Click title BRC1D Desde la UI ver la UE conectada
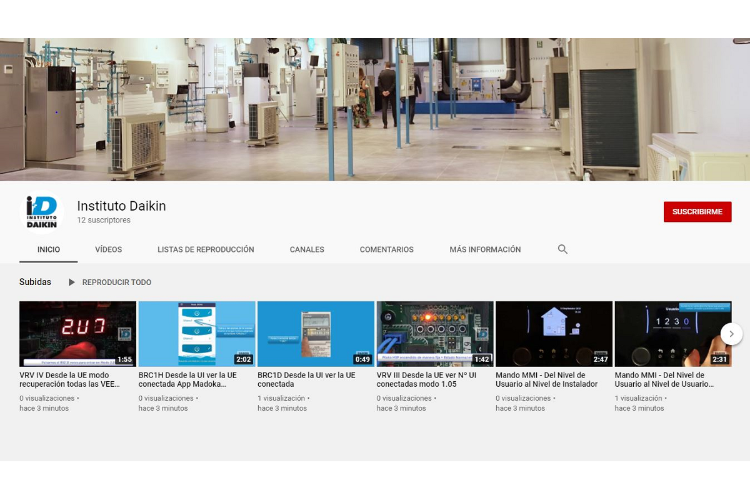The height and width of the screenshot is (500, 750). (x=306, y=379)
